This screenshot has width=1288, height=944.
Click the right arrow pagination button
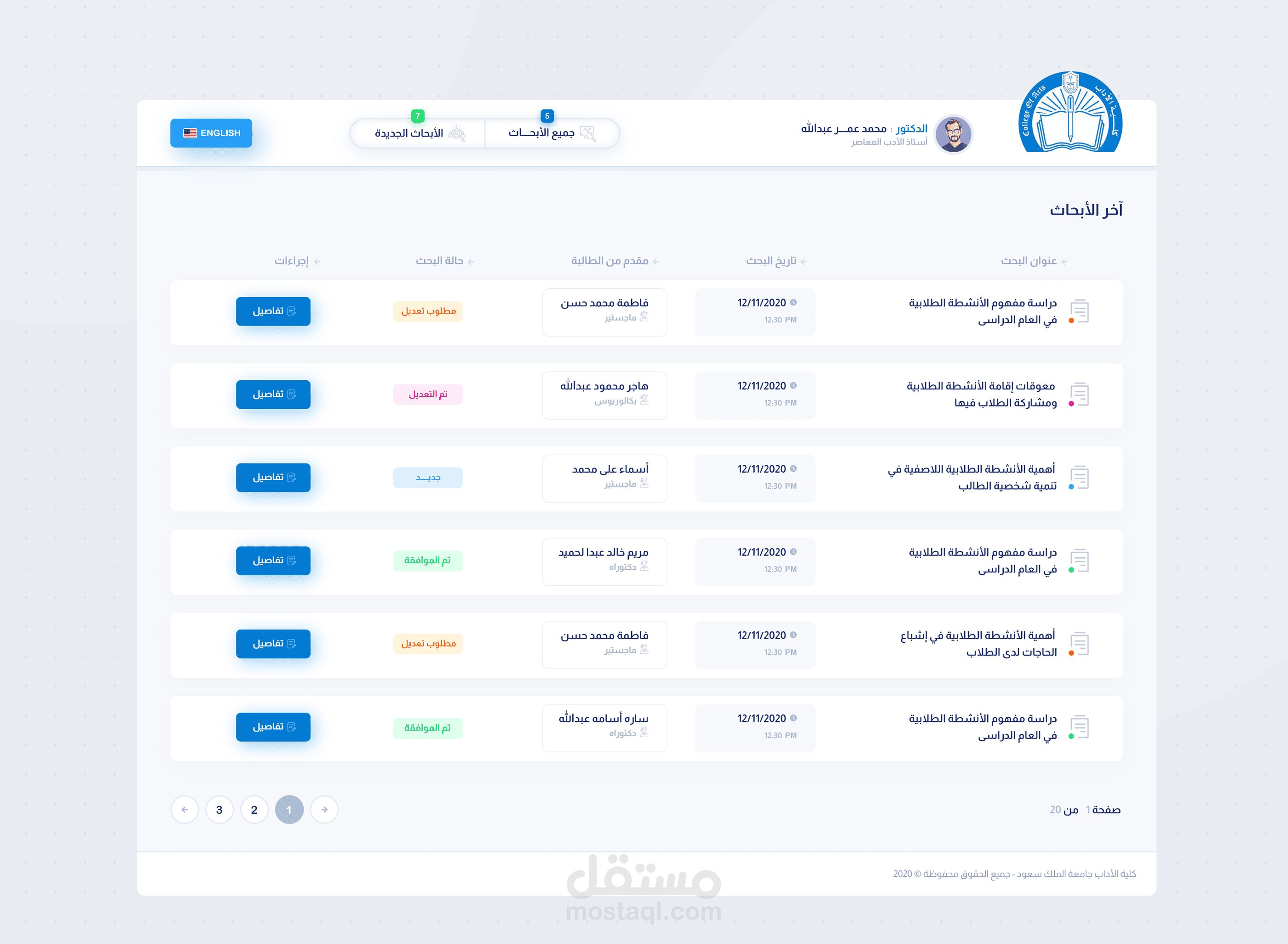pyautogui.click(x=324, y=810)
